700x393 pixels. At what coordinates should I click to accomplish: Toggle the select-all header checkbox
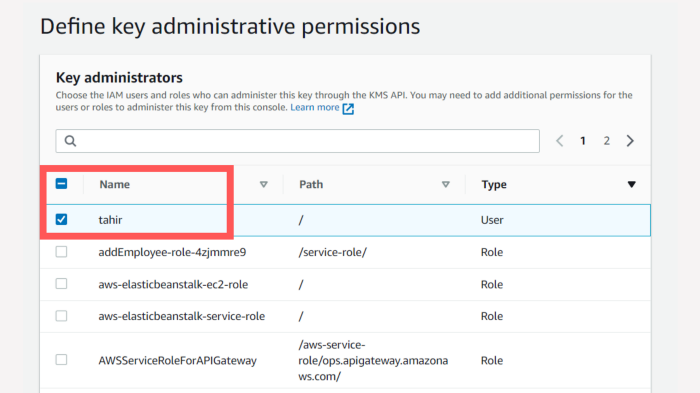pos(62,184)
